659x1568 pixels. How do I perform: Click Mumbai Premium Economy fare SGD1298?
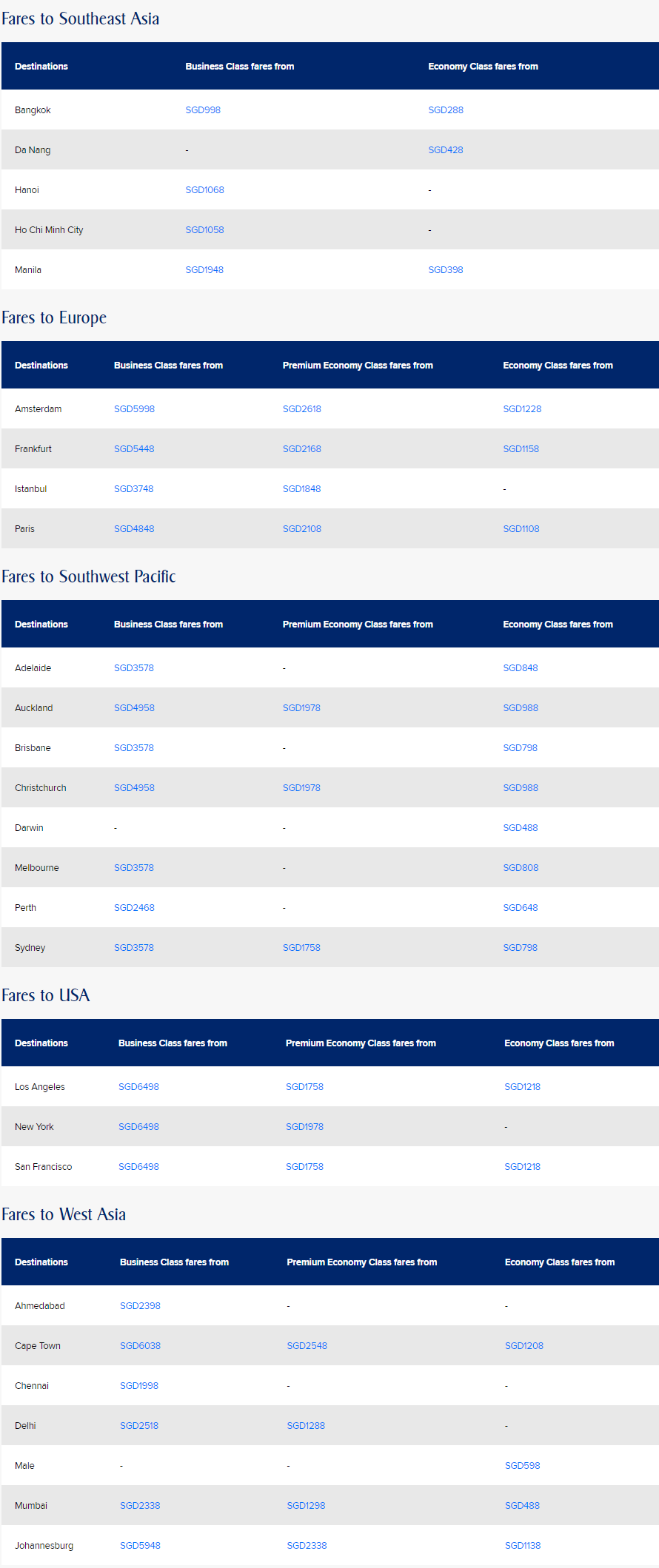306,1506
